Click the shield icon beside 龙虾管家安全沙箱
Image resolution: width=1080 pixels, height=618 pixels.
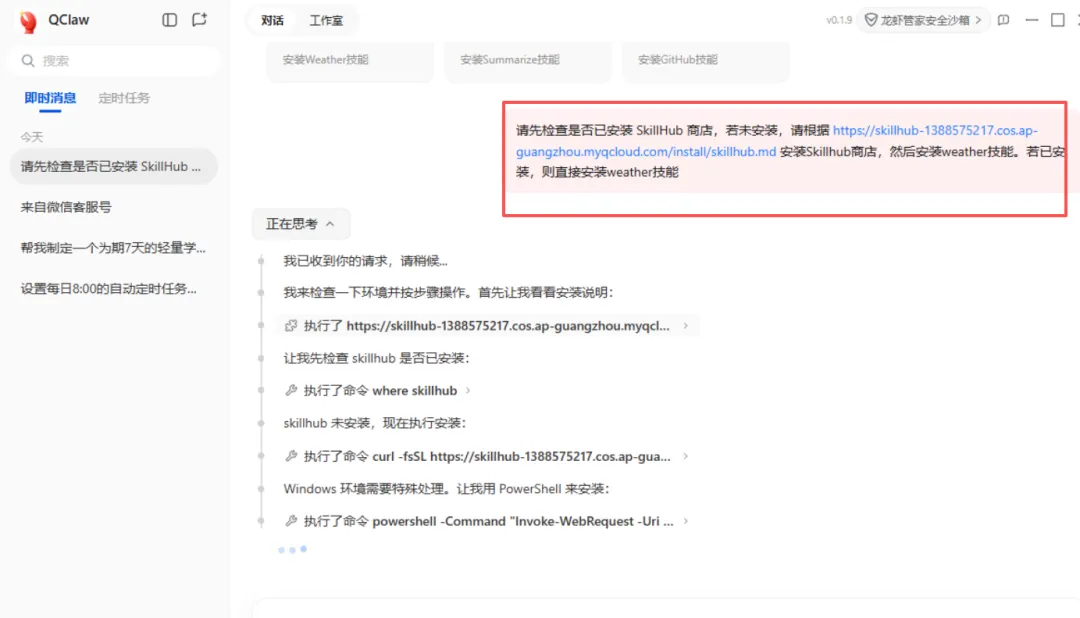click(871, 20)
